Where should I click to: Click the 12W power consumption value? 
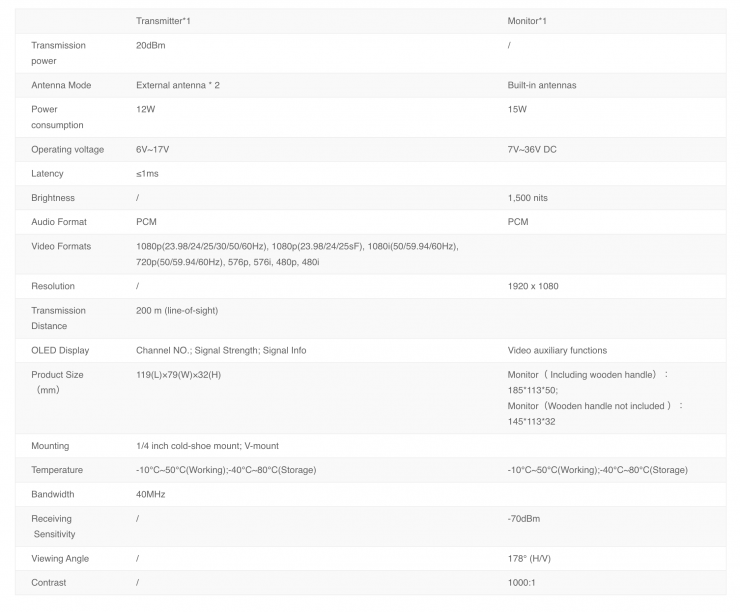145,109
